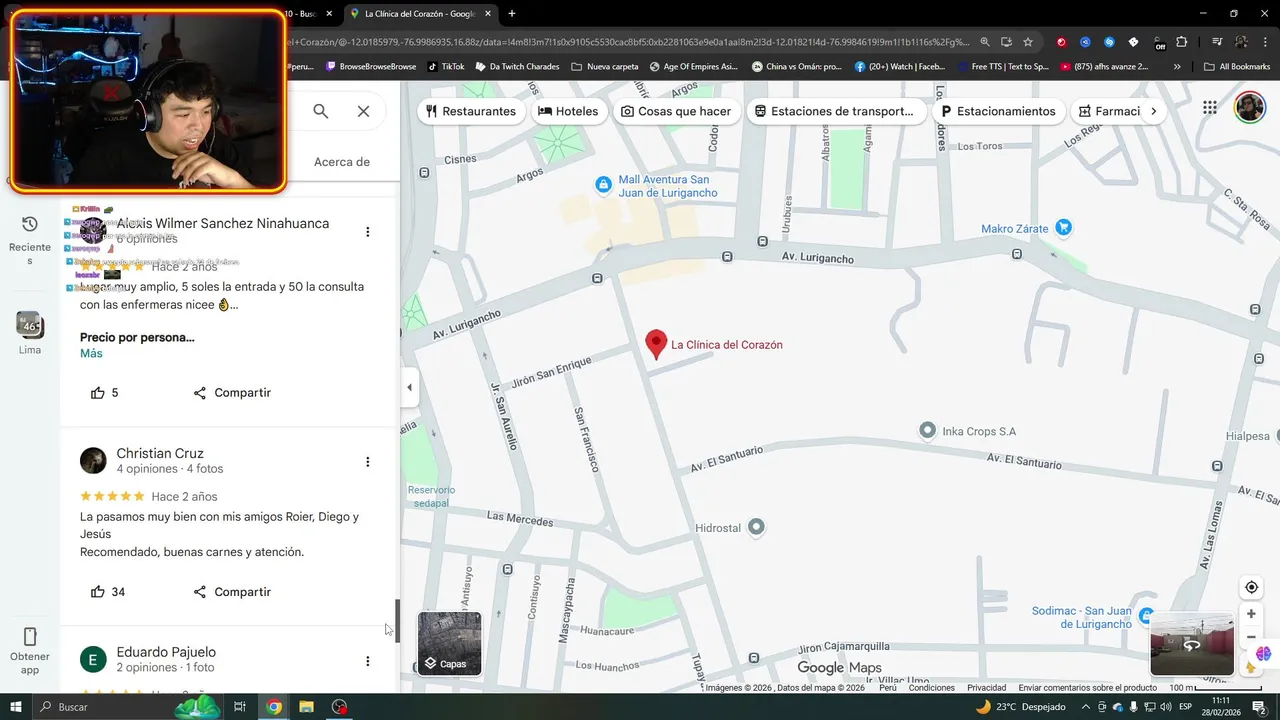Select Estaciones de transporte chip
The width and height of the screenshot is (1280, 720).
click(x=834, y=111)
